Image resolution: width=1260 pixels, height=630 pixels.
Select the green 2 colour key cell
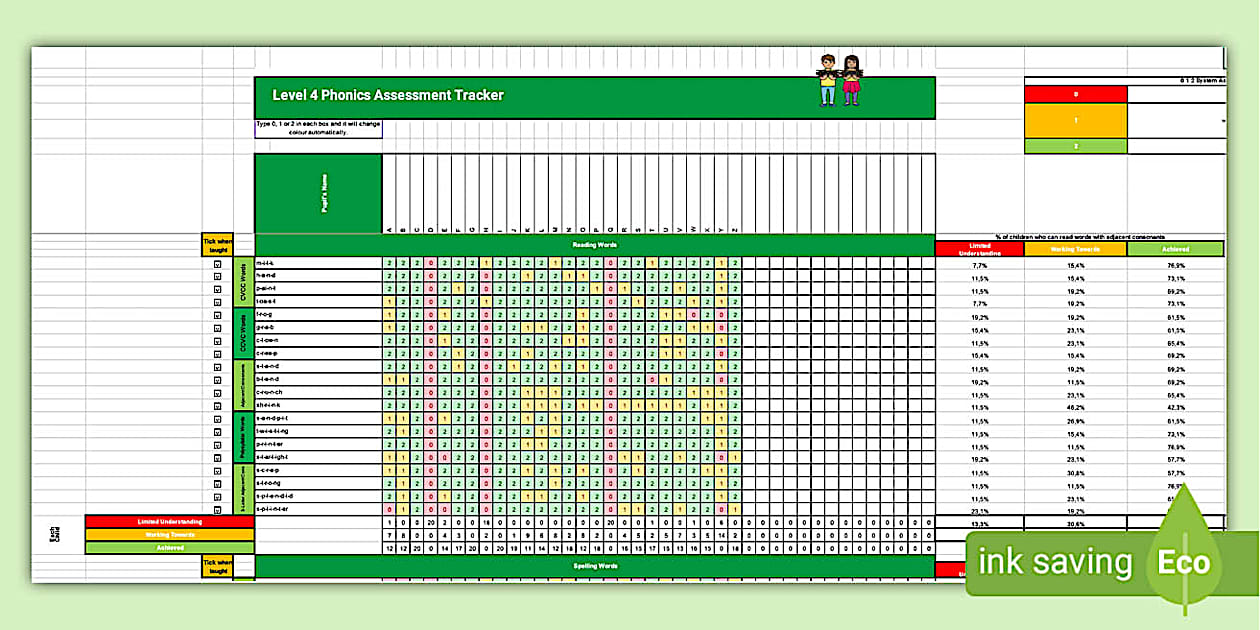1075,146
